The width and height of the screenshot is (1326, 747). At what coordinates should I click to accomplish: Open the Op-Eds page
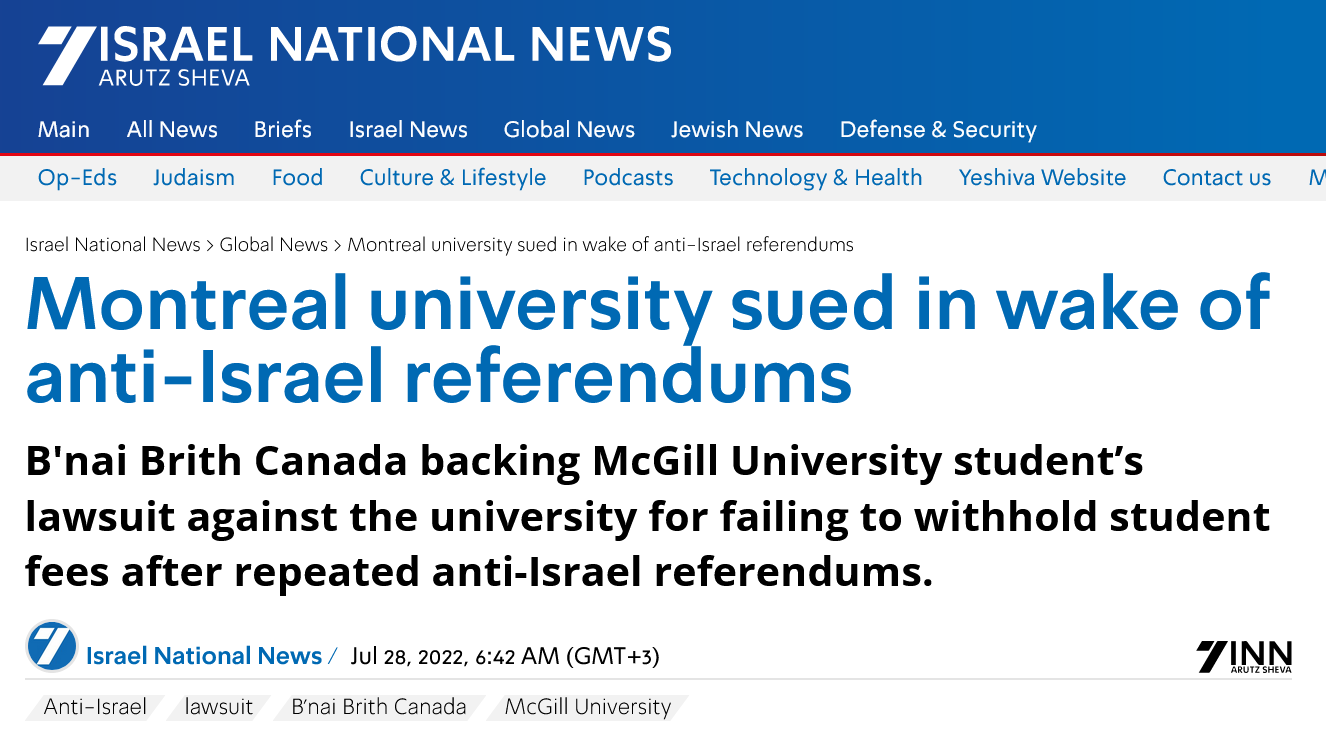(x=77, y=178)
